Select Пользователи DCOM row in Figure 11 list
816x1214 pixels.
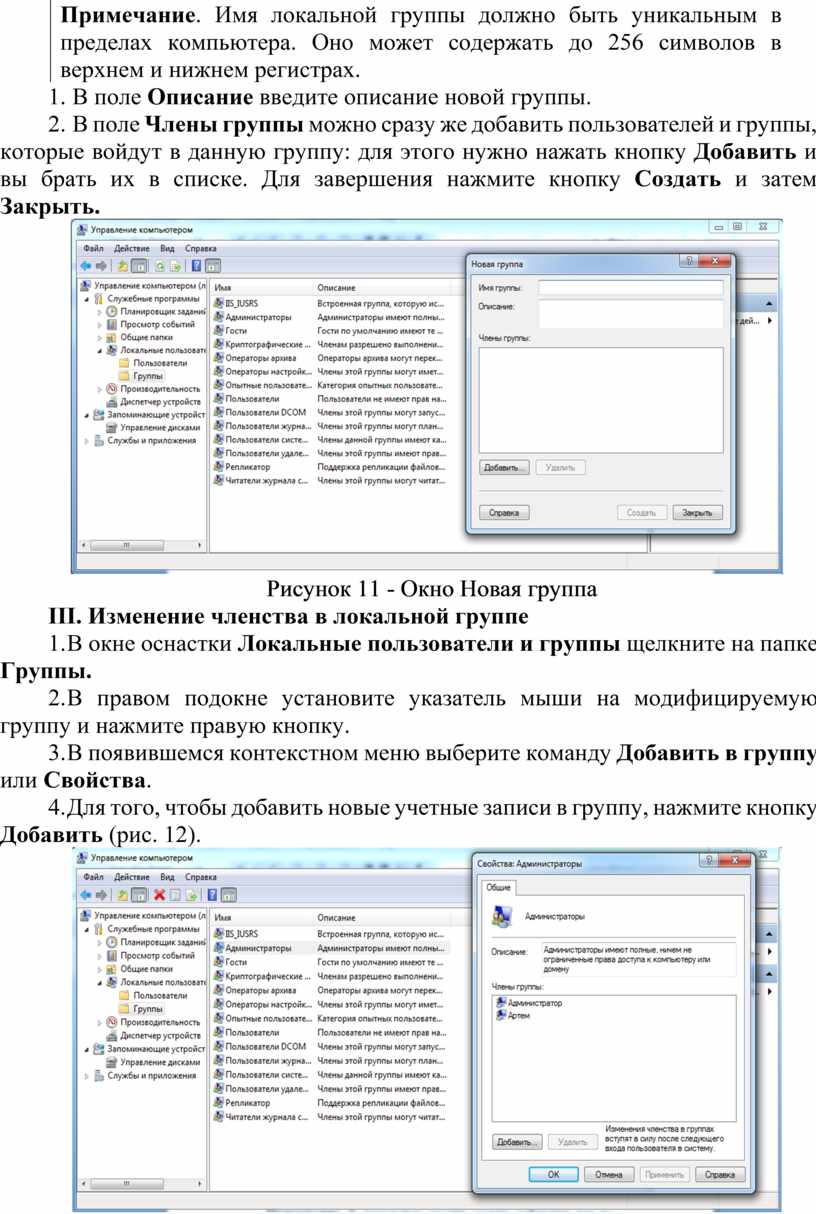(330, 411)
